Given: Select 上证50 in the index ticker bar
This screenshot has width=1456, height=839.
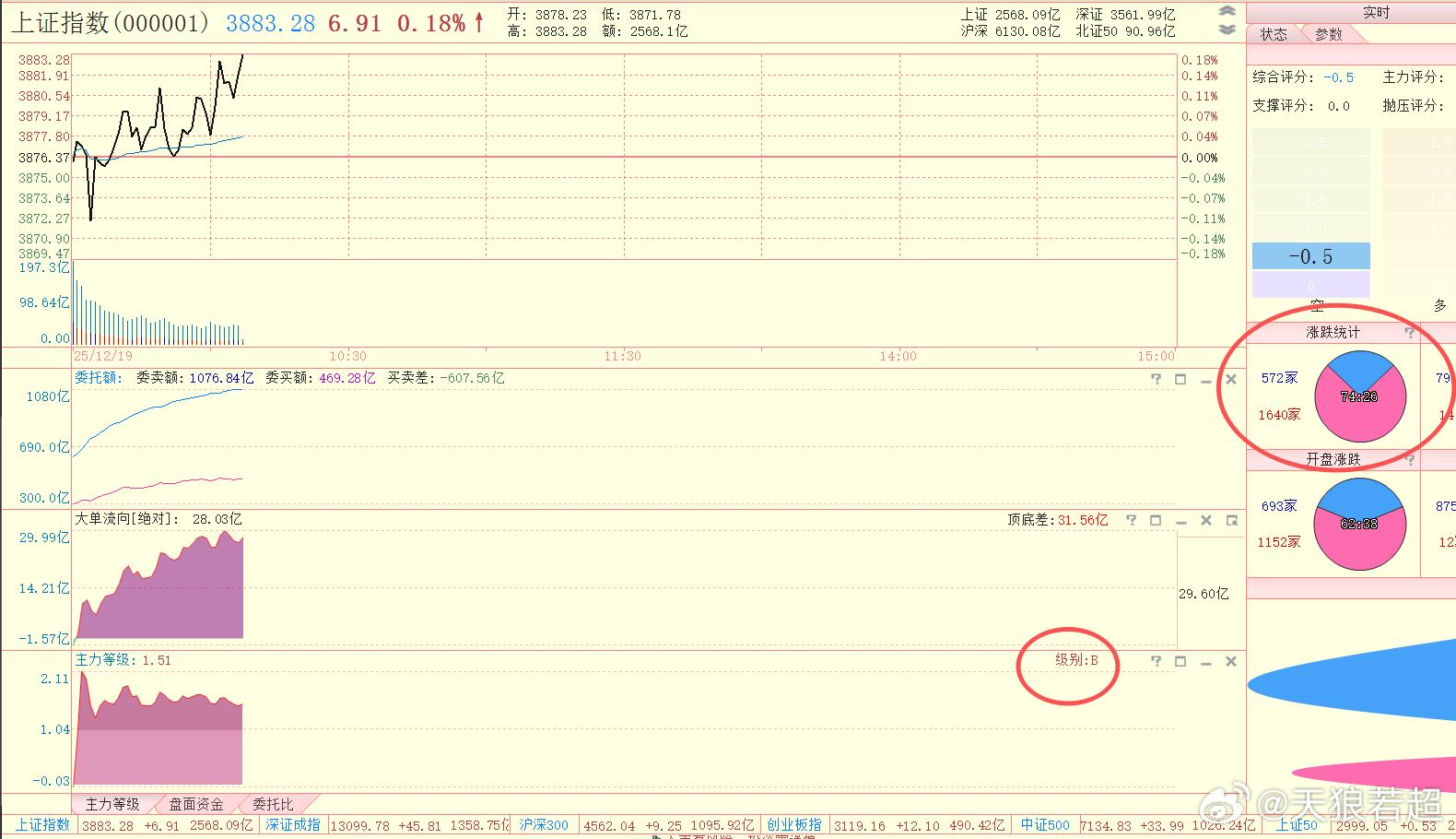Looking at the screenshot, I should [x=1297, y=825].
